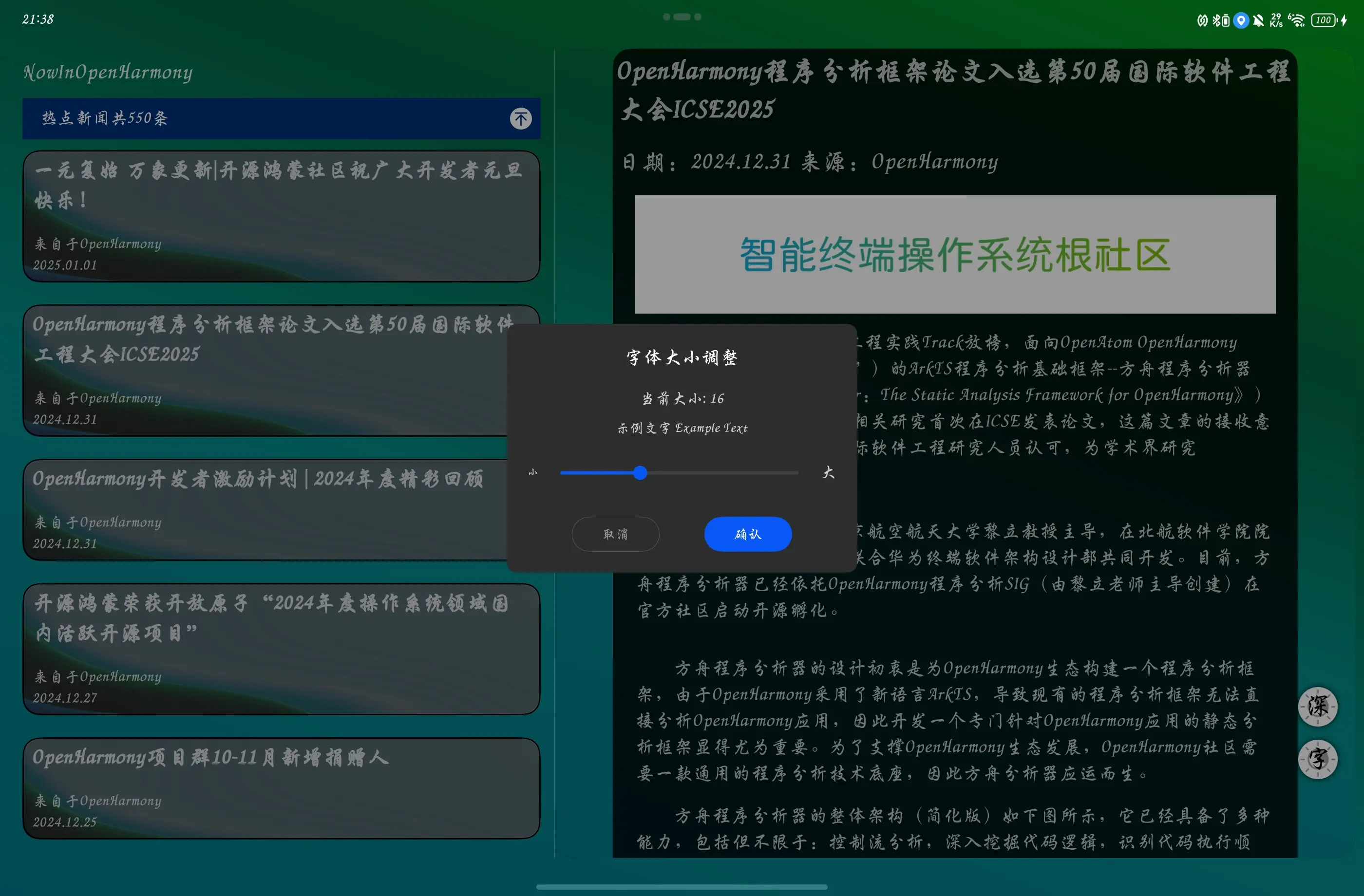Viewport: 1364px width, 896px height.
Task: Open the 项目群10-11月新增捐赠人 news card
Action: coord(281,788)
